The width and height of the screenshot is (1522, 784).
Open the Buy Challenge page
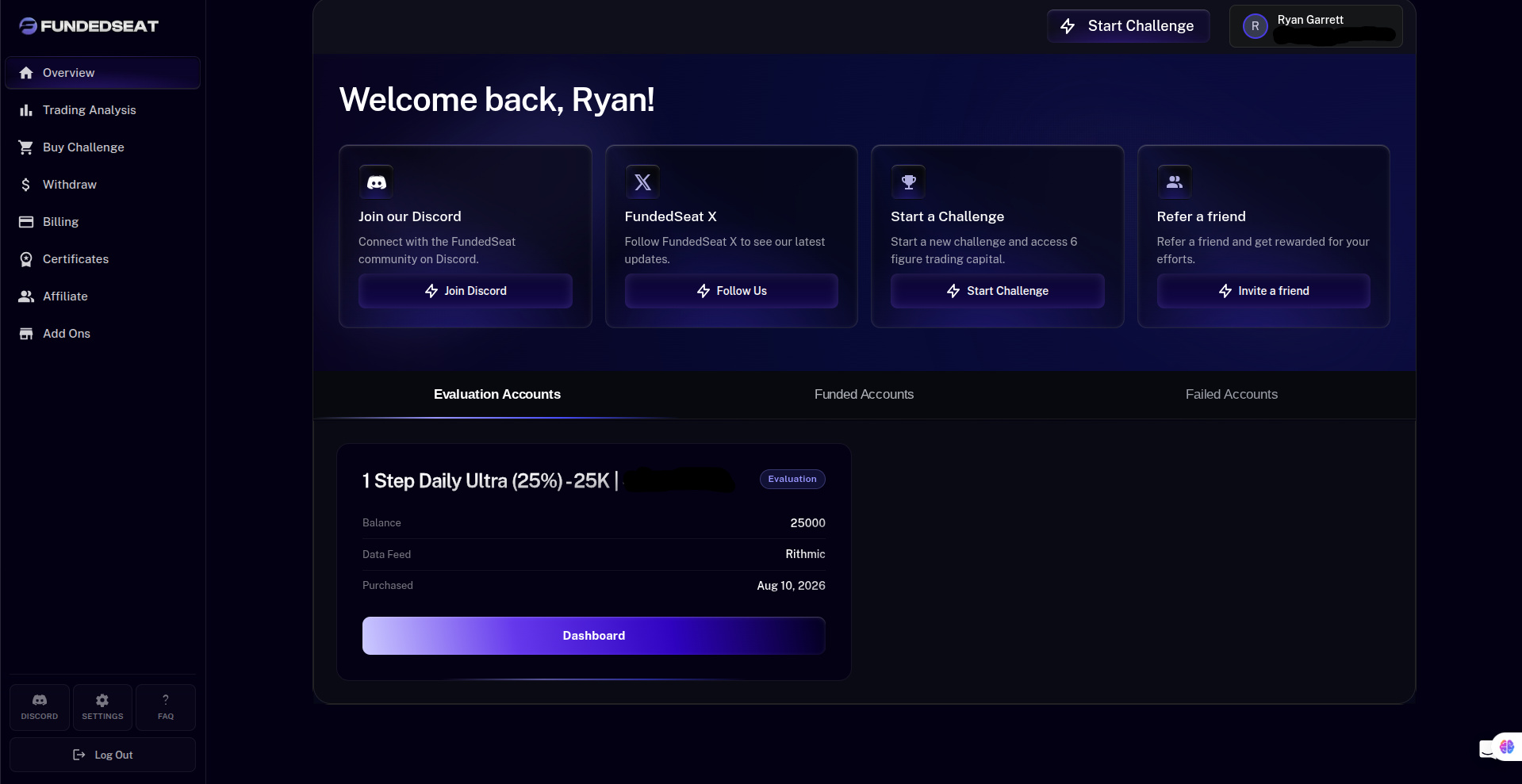click(102, 147)
